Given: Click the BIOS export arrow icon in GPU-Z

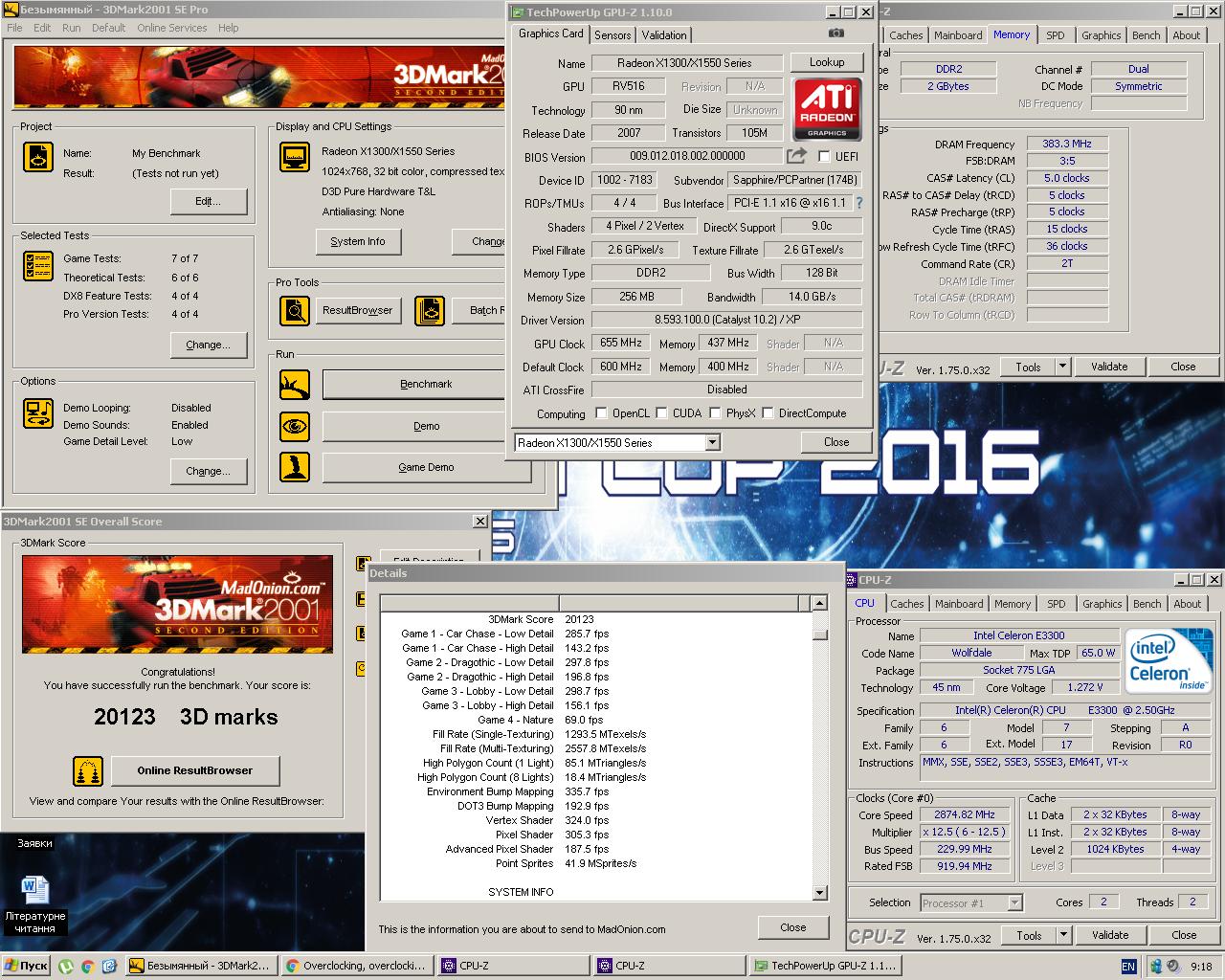Looking at the screenshot, I should [796, 155].
